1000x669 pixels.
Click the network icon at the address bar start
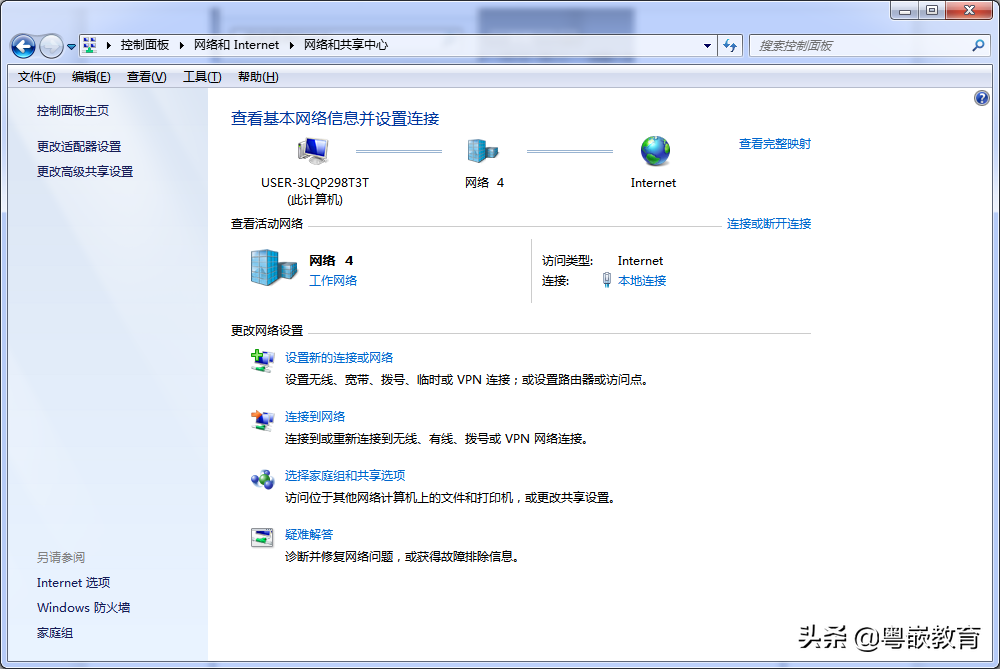(x=89, y=45)
